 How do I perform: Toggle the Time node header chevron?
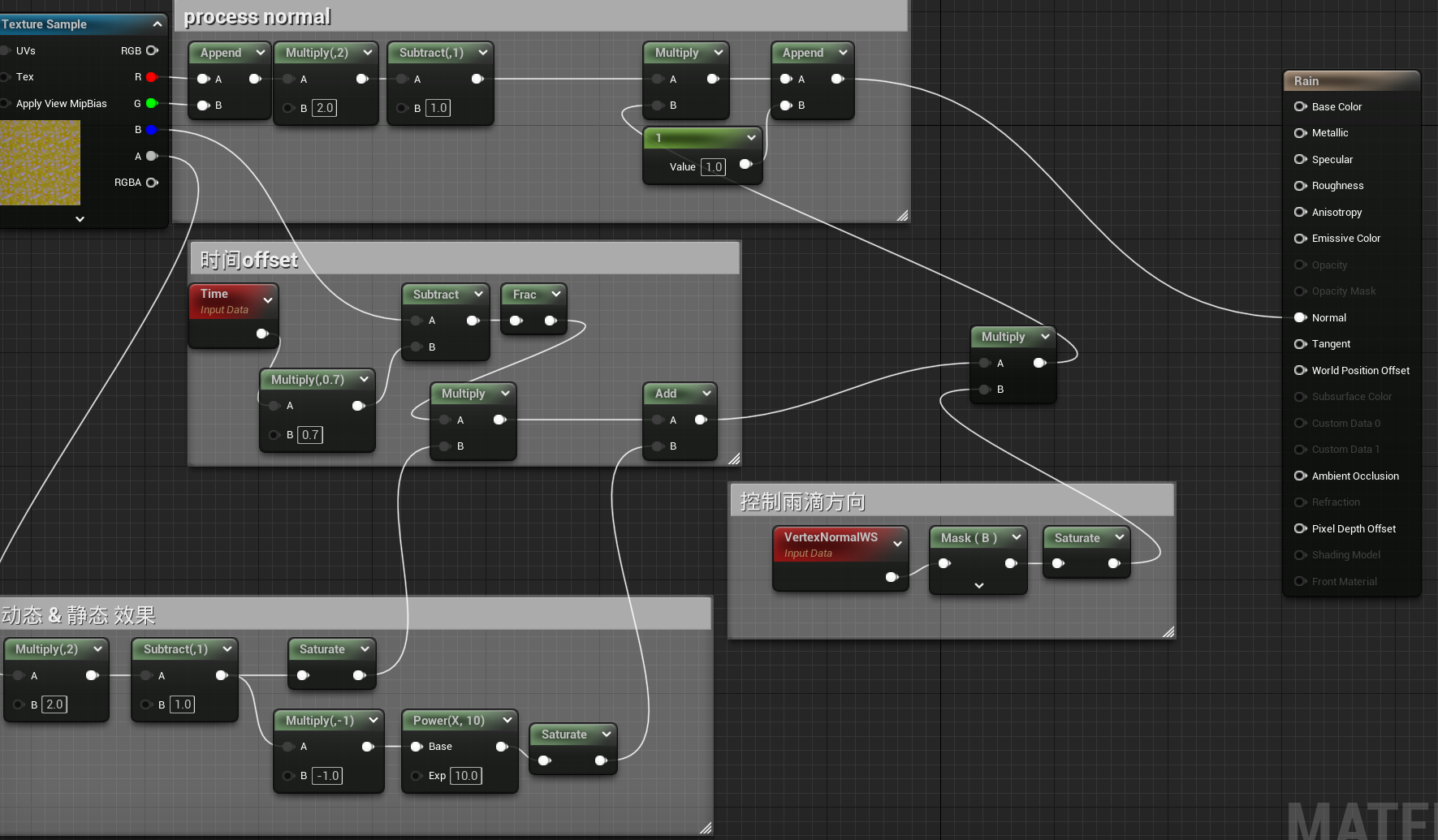click(268, 300)
